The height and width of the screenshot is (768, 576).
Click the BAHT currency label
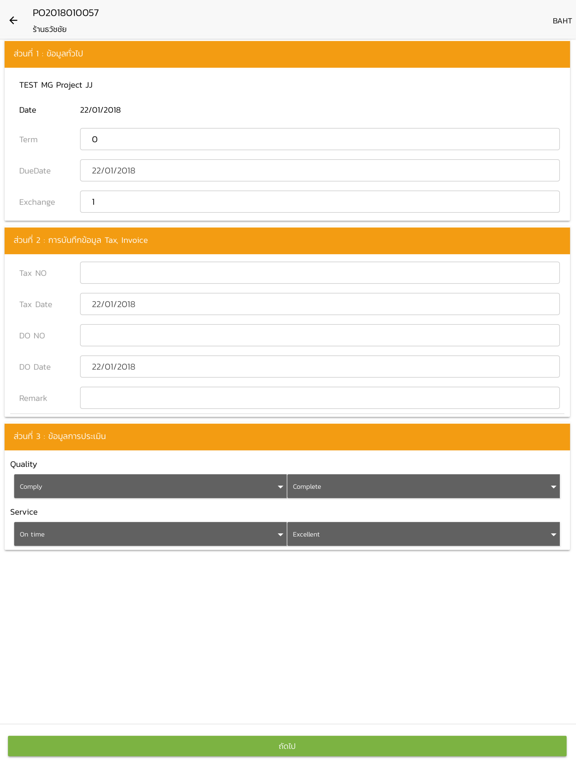pyautogui.click(x=562, y=21)
